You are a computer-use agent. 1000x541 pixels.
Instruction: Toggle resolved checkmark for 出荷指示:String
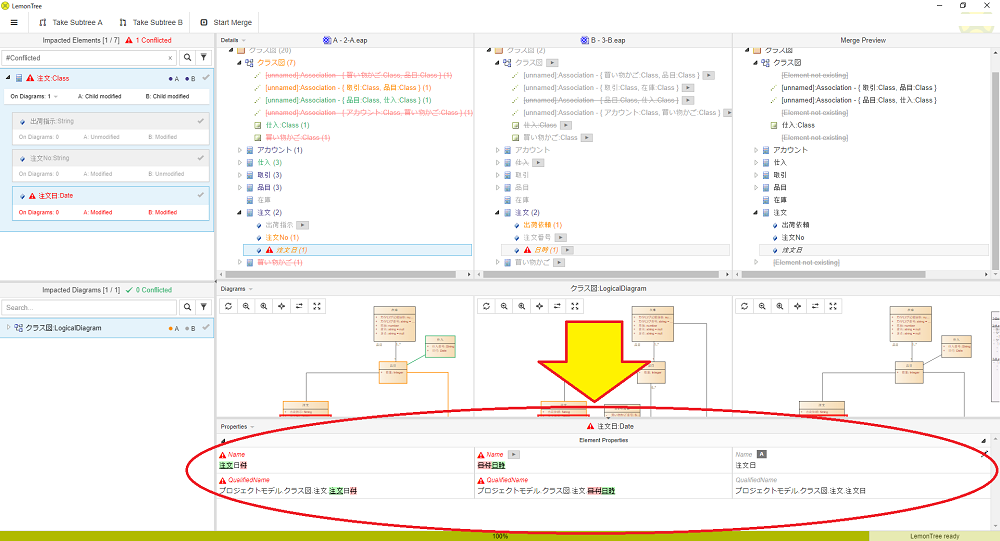201,121
